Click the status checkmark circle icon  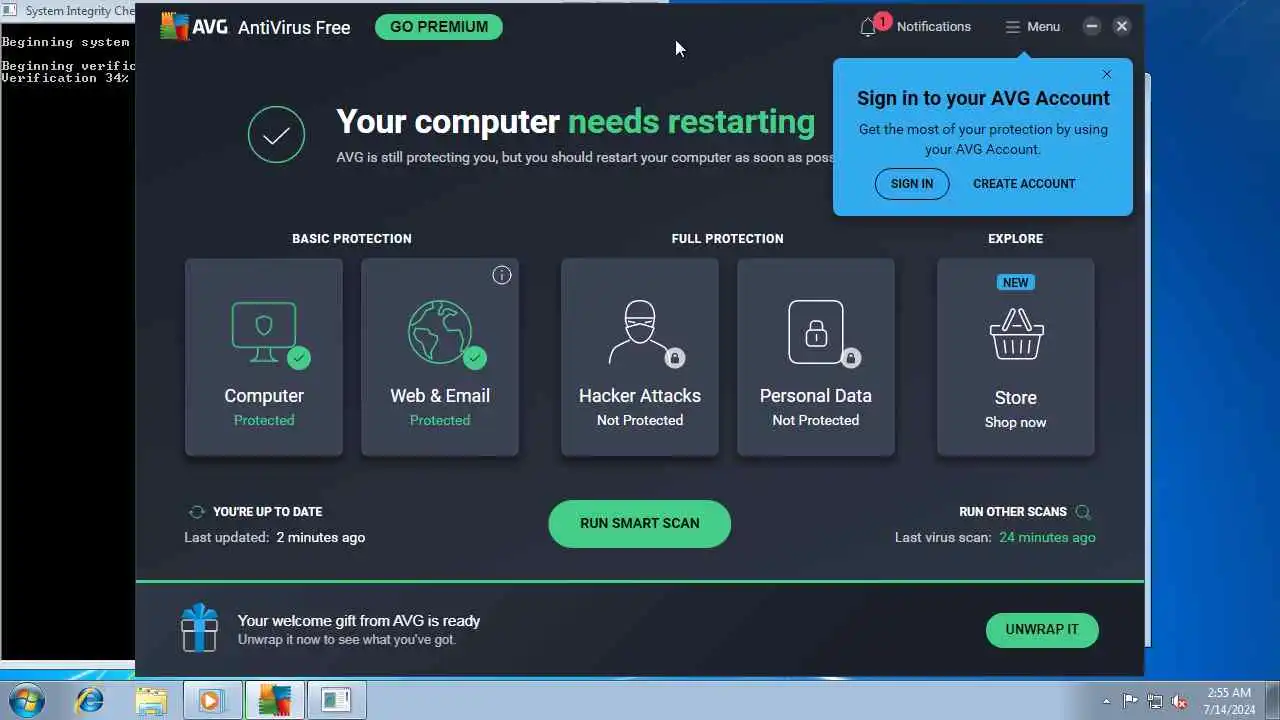[x=277, y=134]
